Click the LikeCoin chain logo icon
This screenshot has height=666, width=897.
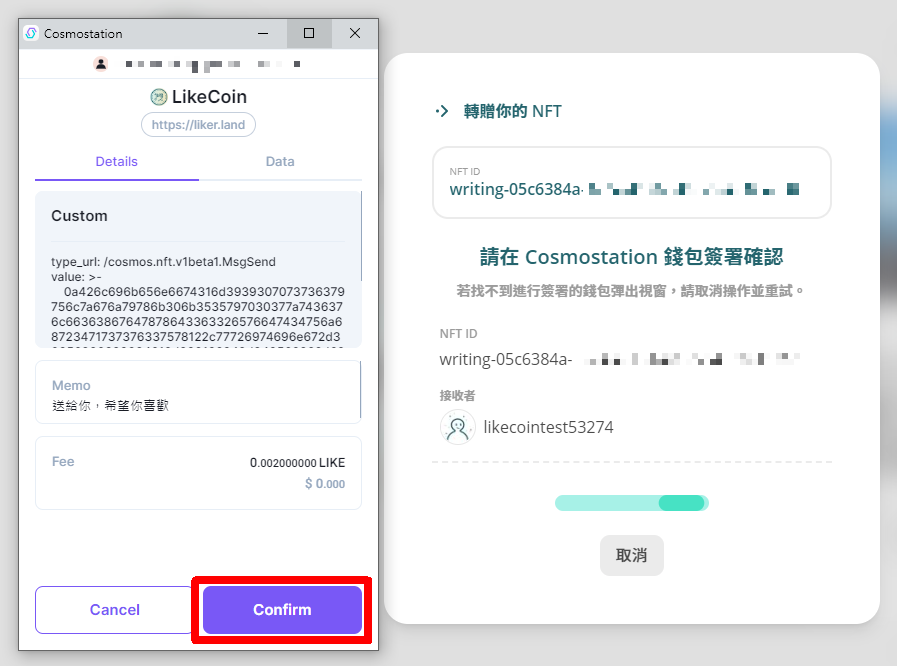coord(158,97)
